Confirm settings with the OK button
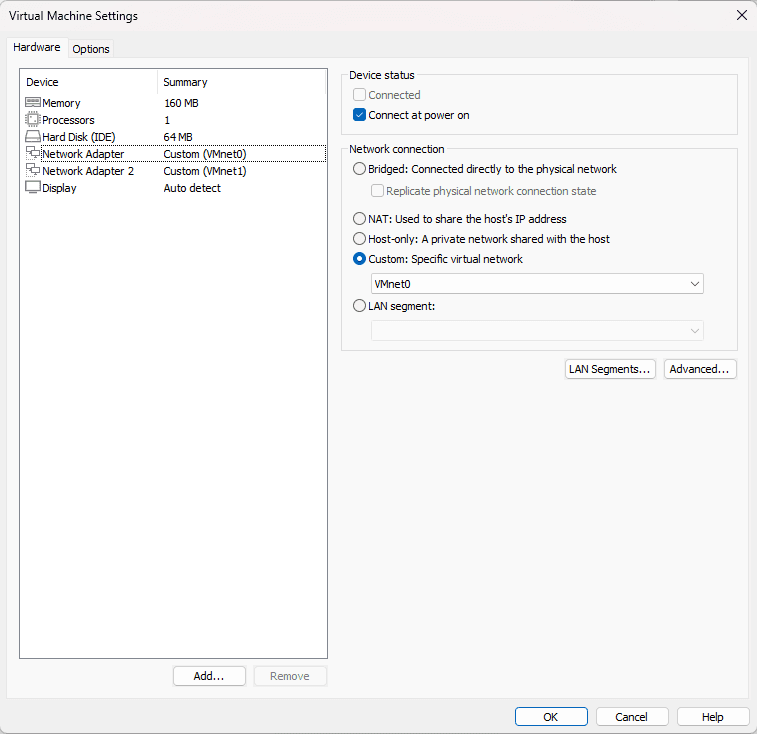757x734 pixels. pyautogui.click(x=551, y=717)
